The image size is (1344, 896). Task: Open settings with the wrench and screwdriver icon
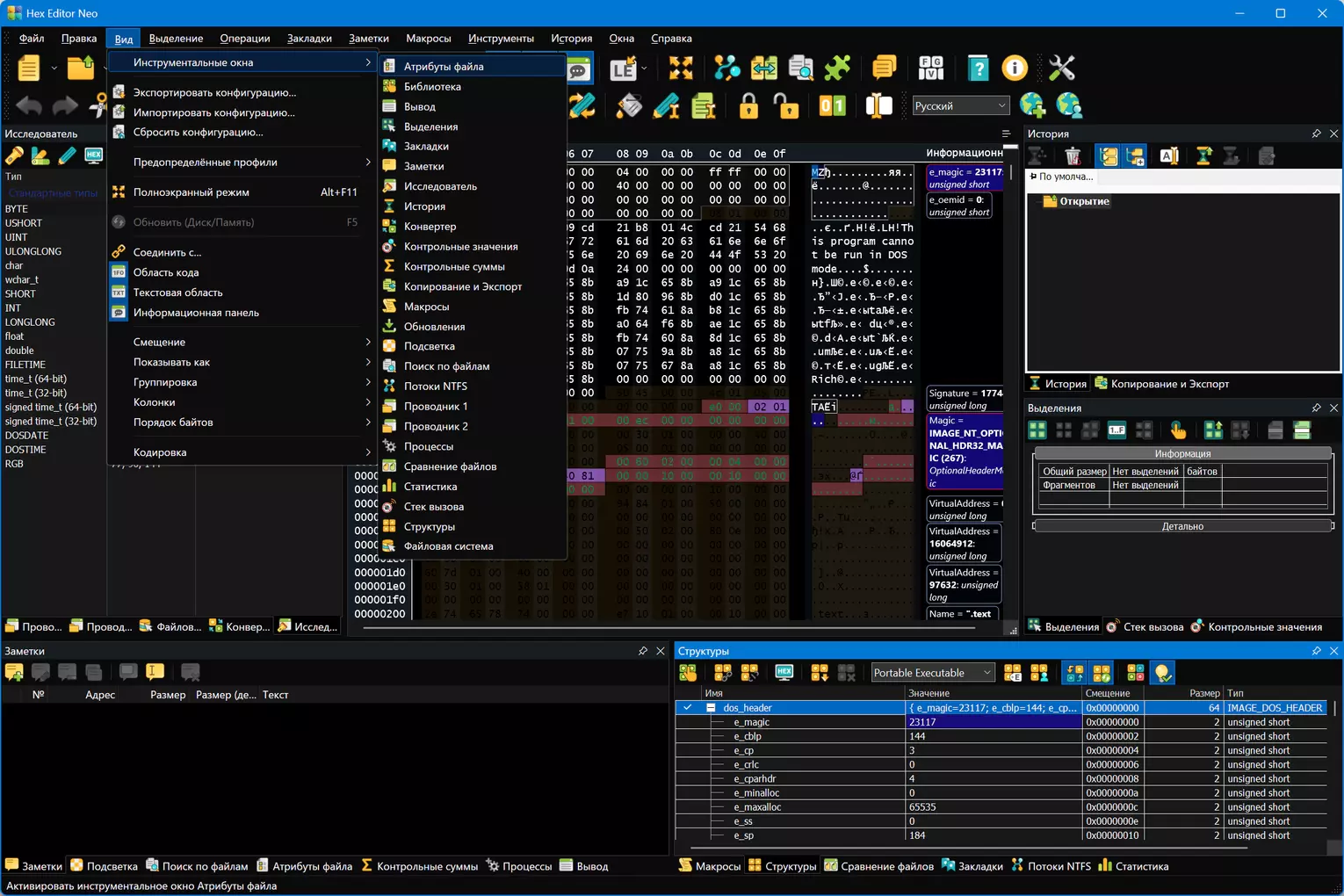[1061, 68]
